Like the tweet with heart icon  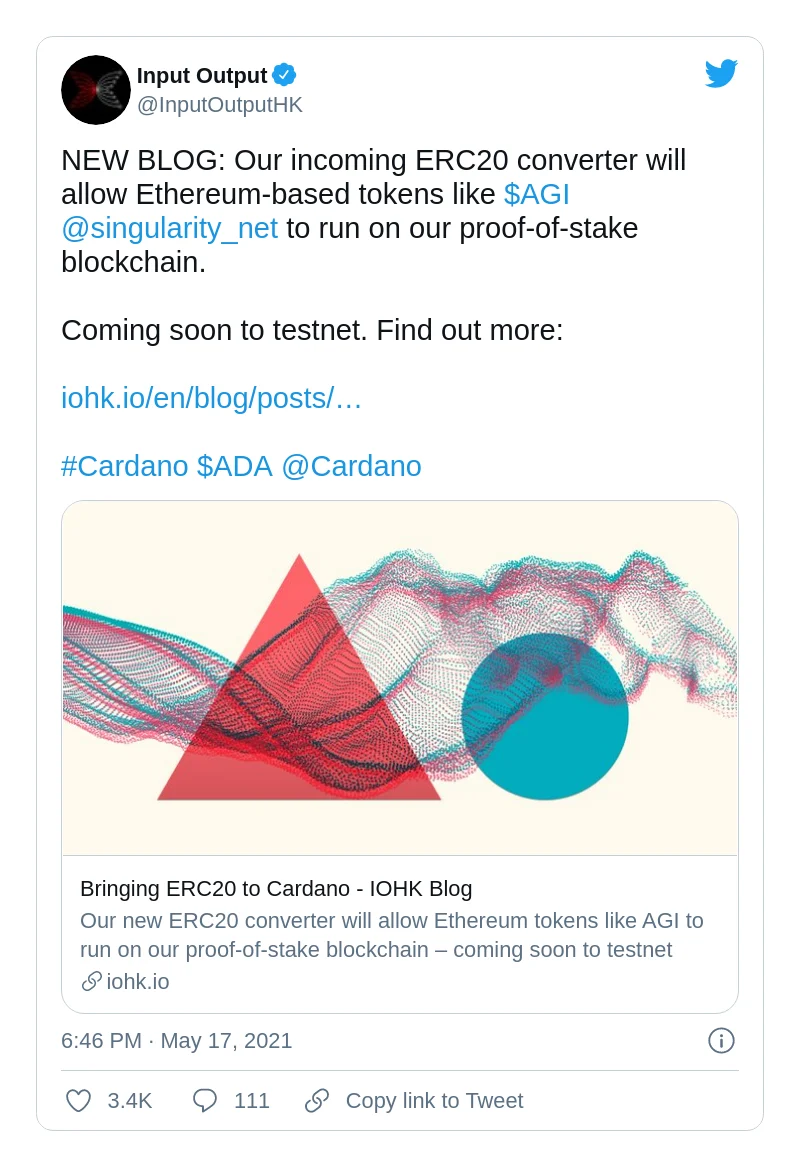pos(79,1101)
